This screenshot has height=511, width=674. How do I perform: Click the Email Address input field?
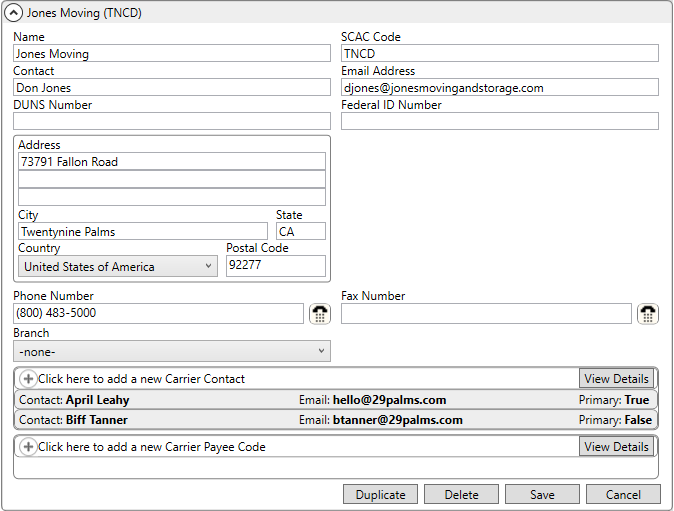[499, 88]
